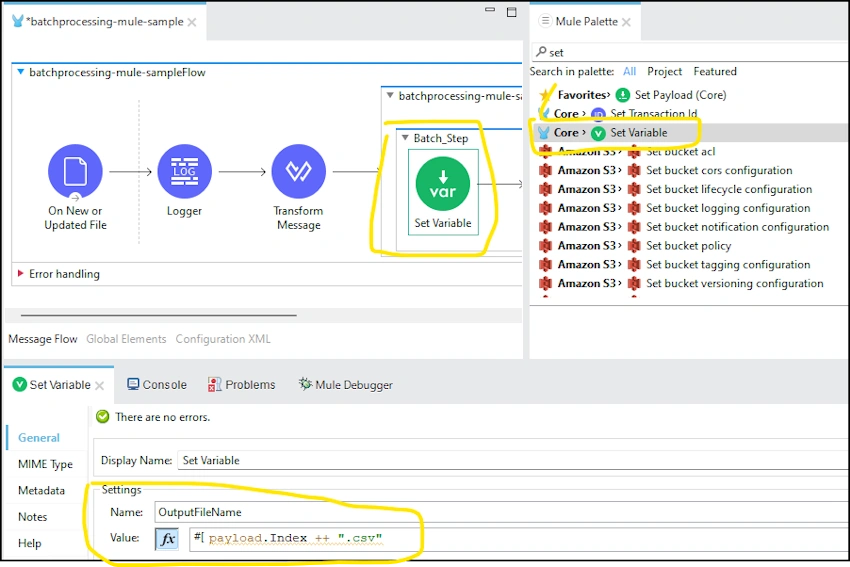Open the Console tab

(x=157, y=384)
